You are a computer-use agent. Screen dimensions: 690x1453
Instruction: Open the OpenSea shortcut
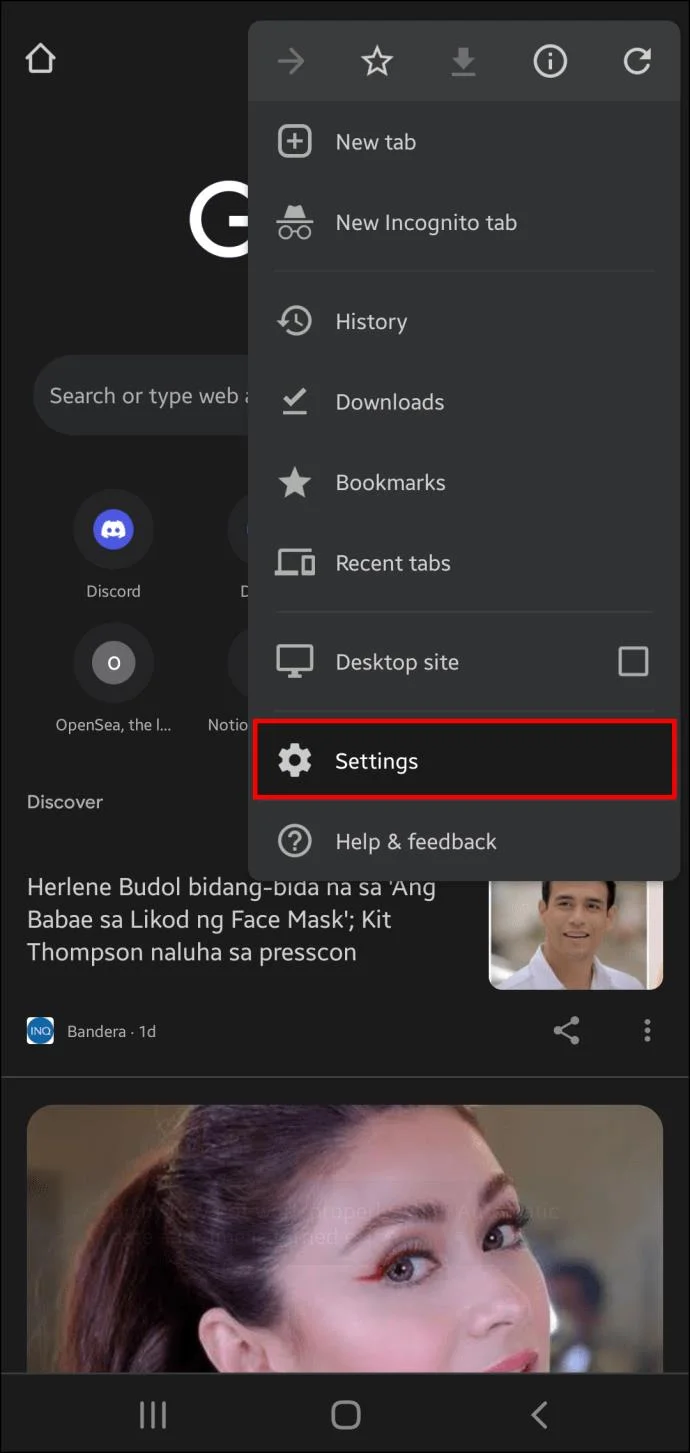coord(113,662)
